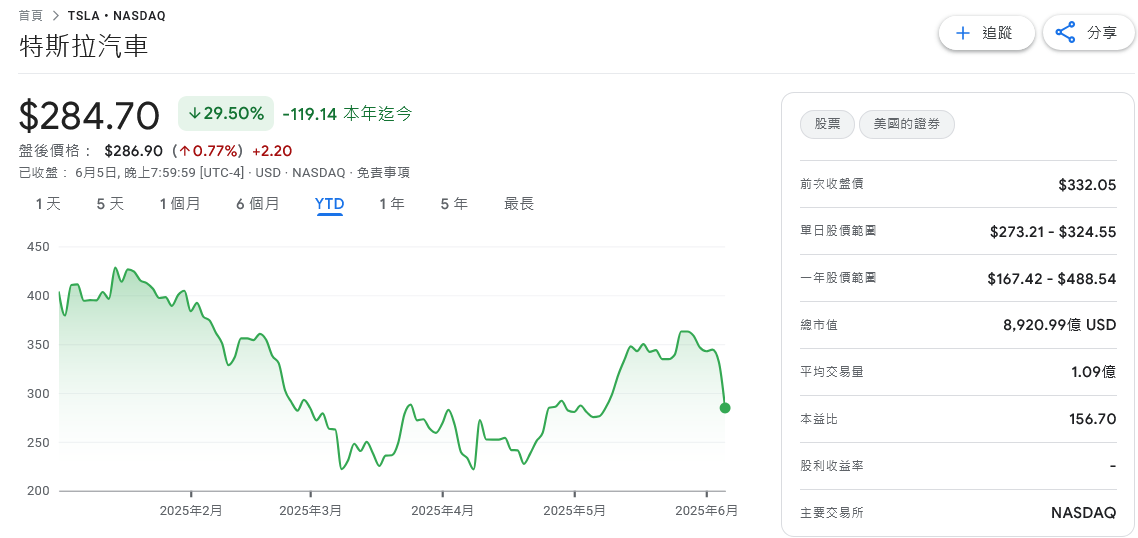This screenshot has height=538, width=1138.
Task: Click the 2025年4月 axis label
Action: coord(443,511)
